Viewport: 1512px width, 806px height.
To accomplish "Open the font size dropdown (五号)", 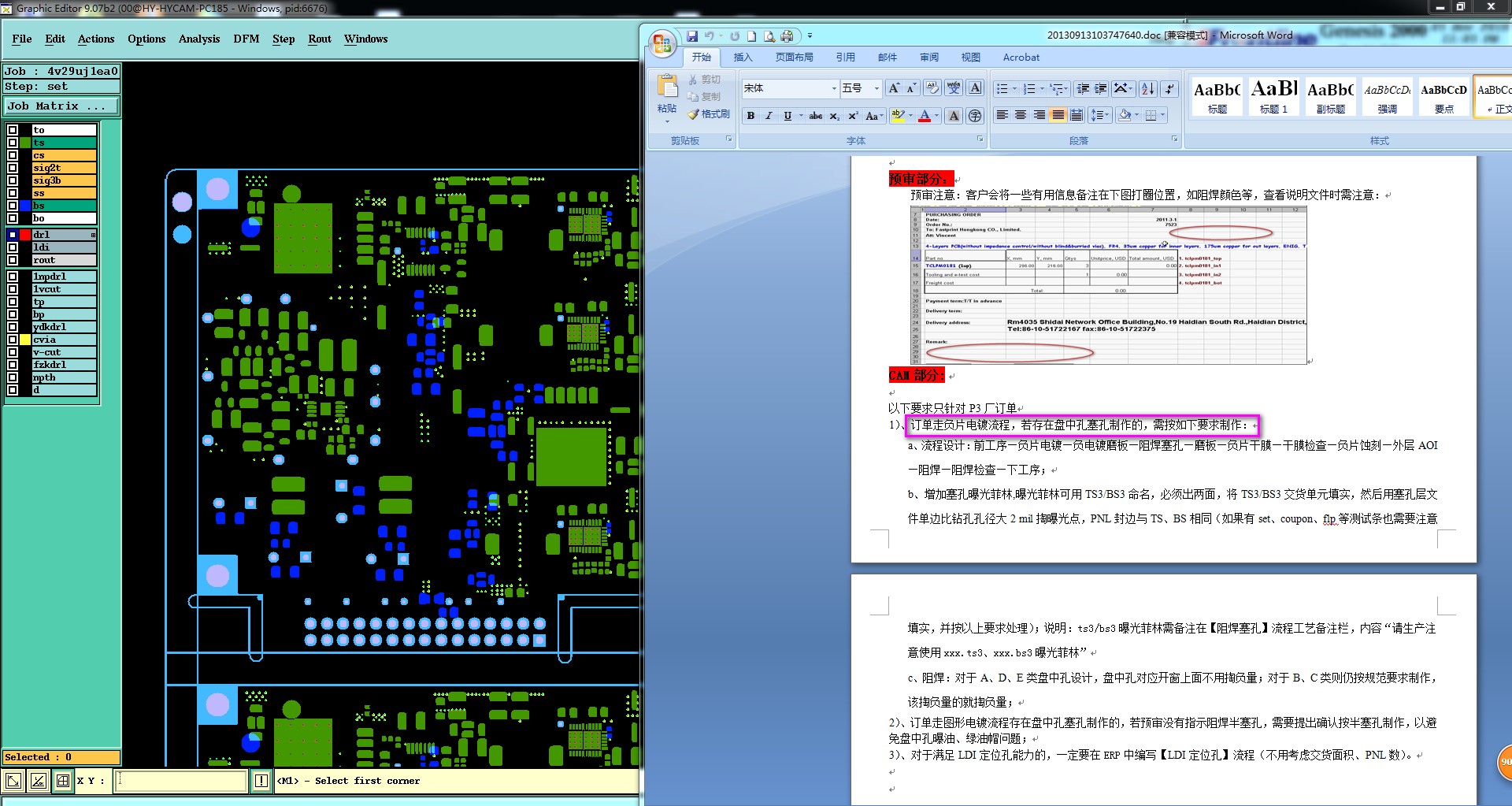I will point(876,88).
